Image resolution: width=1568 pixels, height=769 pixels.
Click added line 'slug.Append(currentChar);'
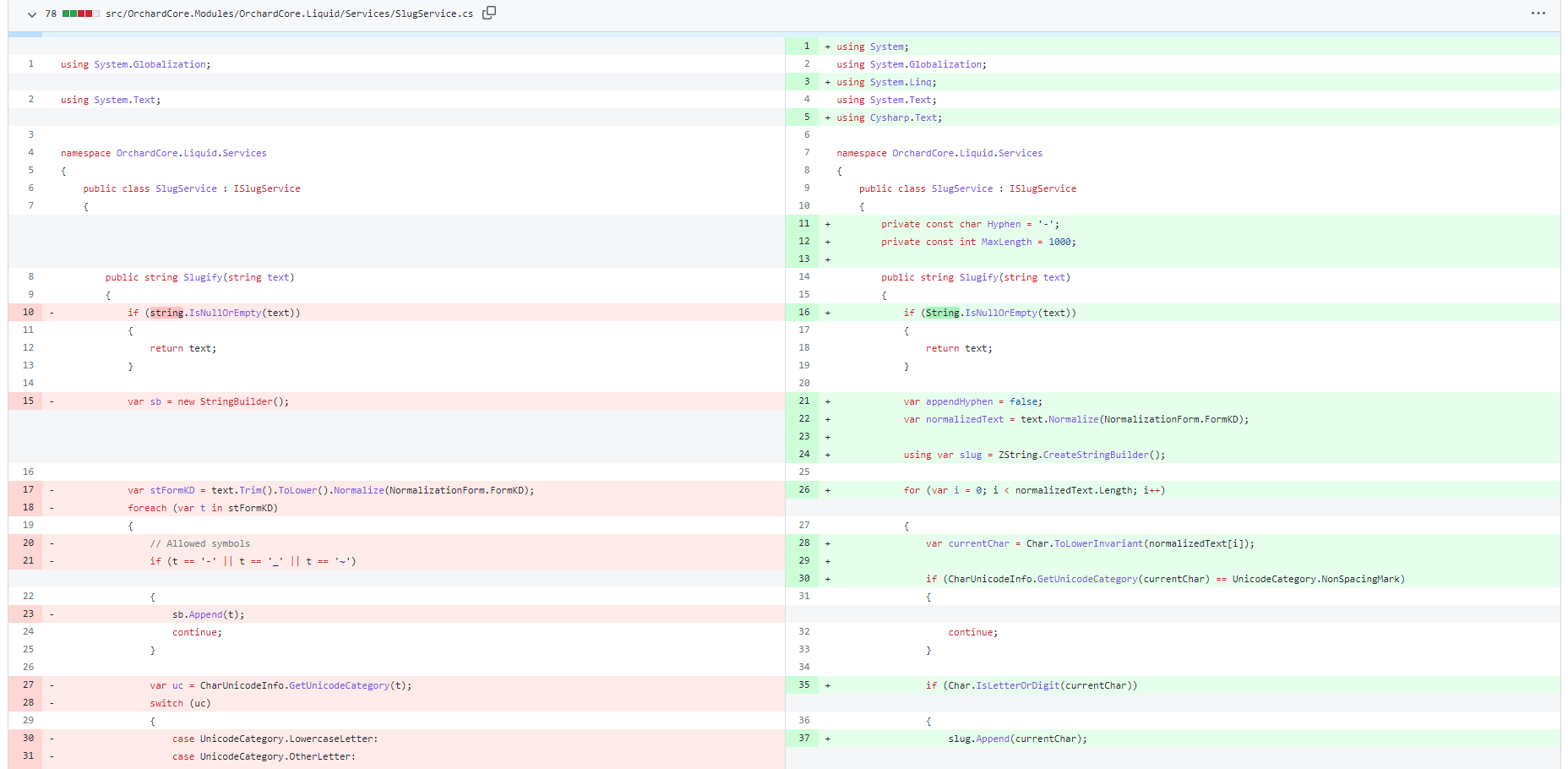pyautogui.click(x=1018, y=739)
